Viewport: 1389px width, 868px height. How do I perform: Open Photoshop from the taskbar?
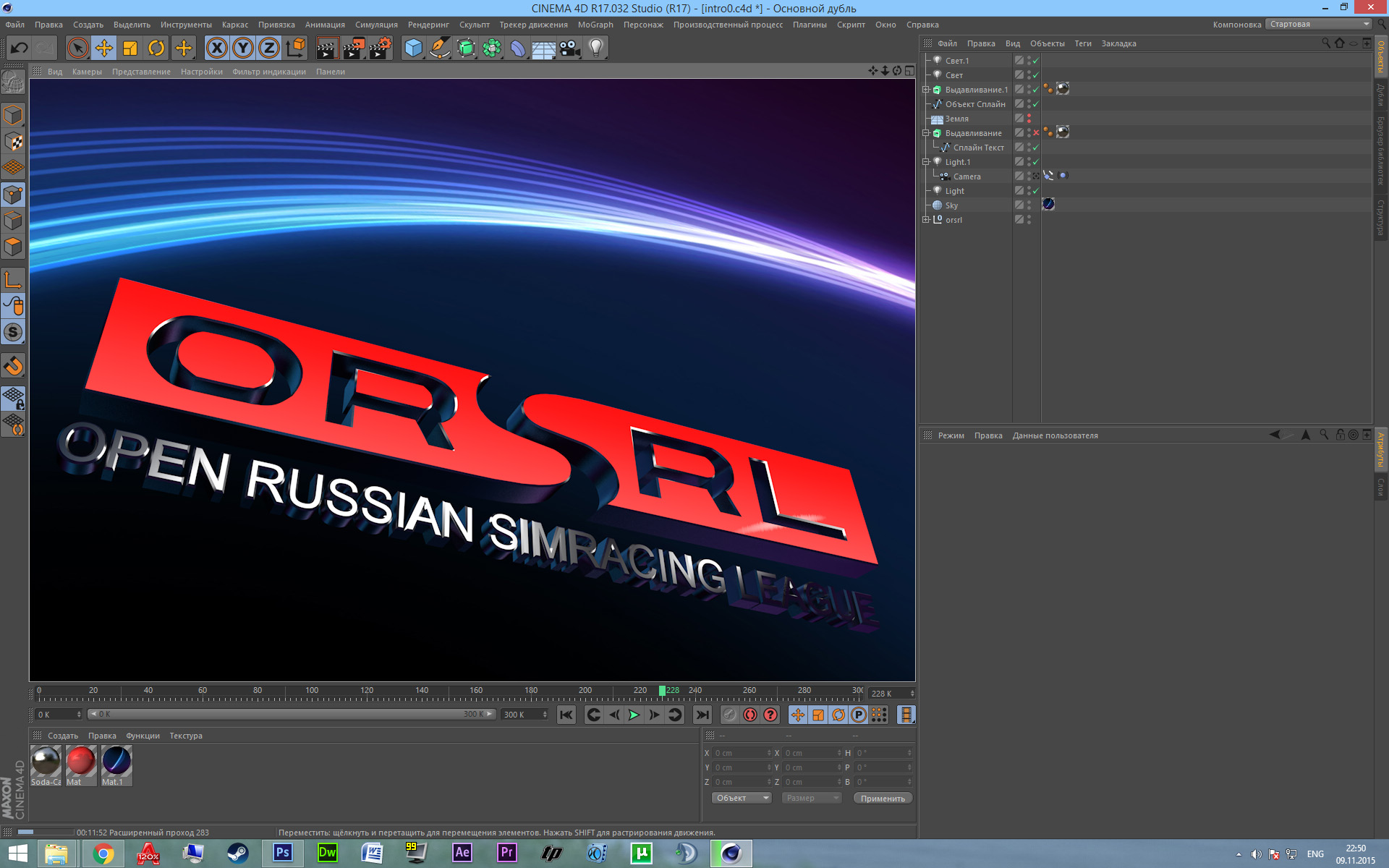tap(283, 853)
